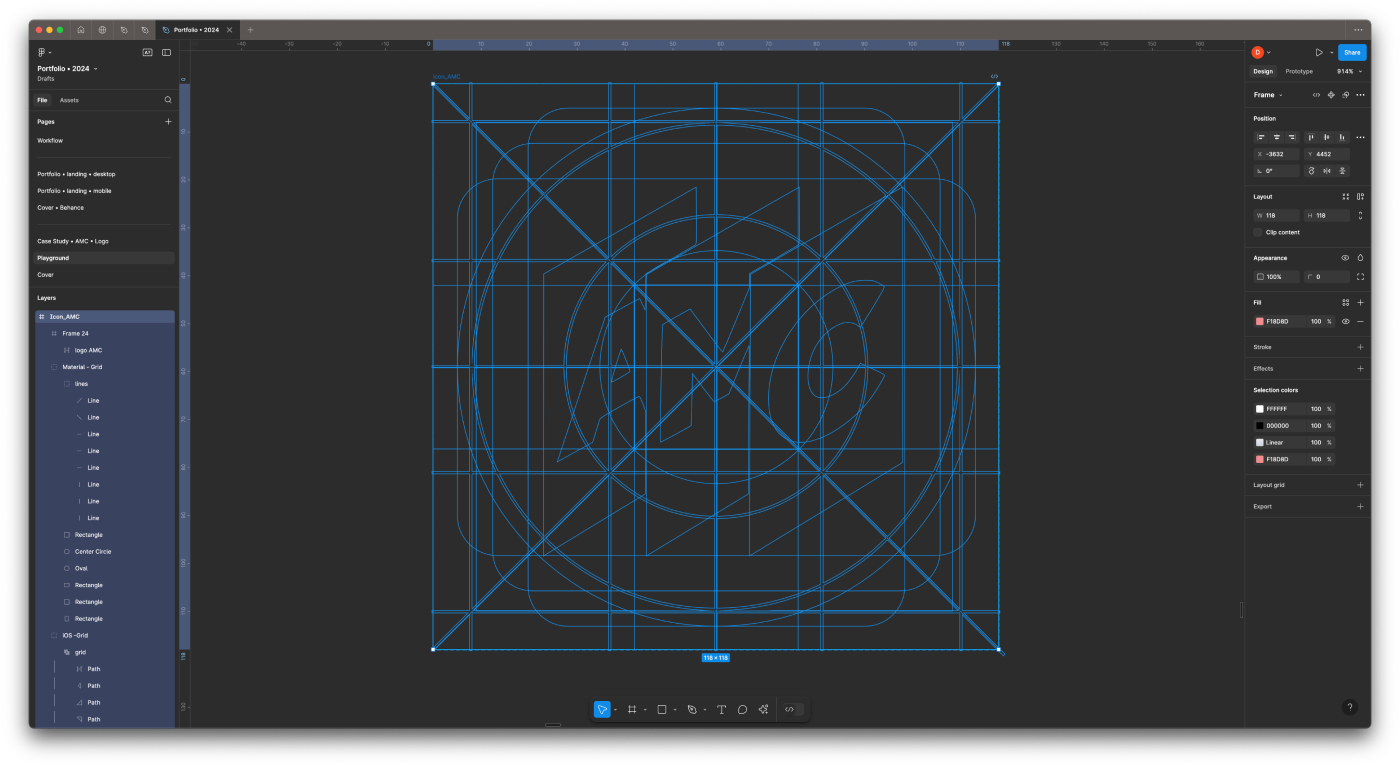Select the Text tool
Viewport: 1400px width, 767px height.
(721, 709)
